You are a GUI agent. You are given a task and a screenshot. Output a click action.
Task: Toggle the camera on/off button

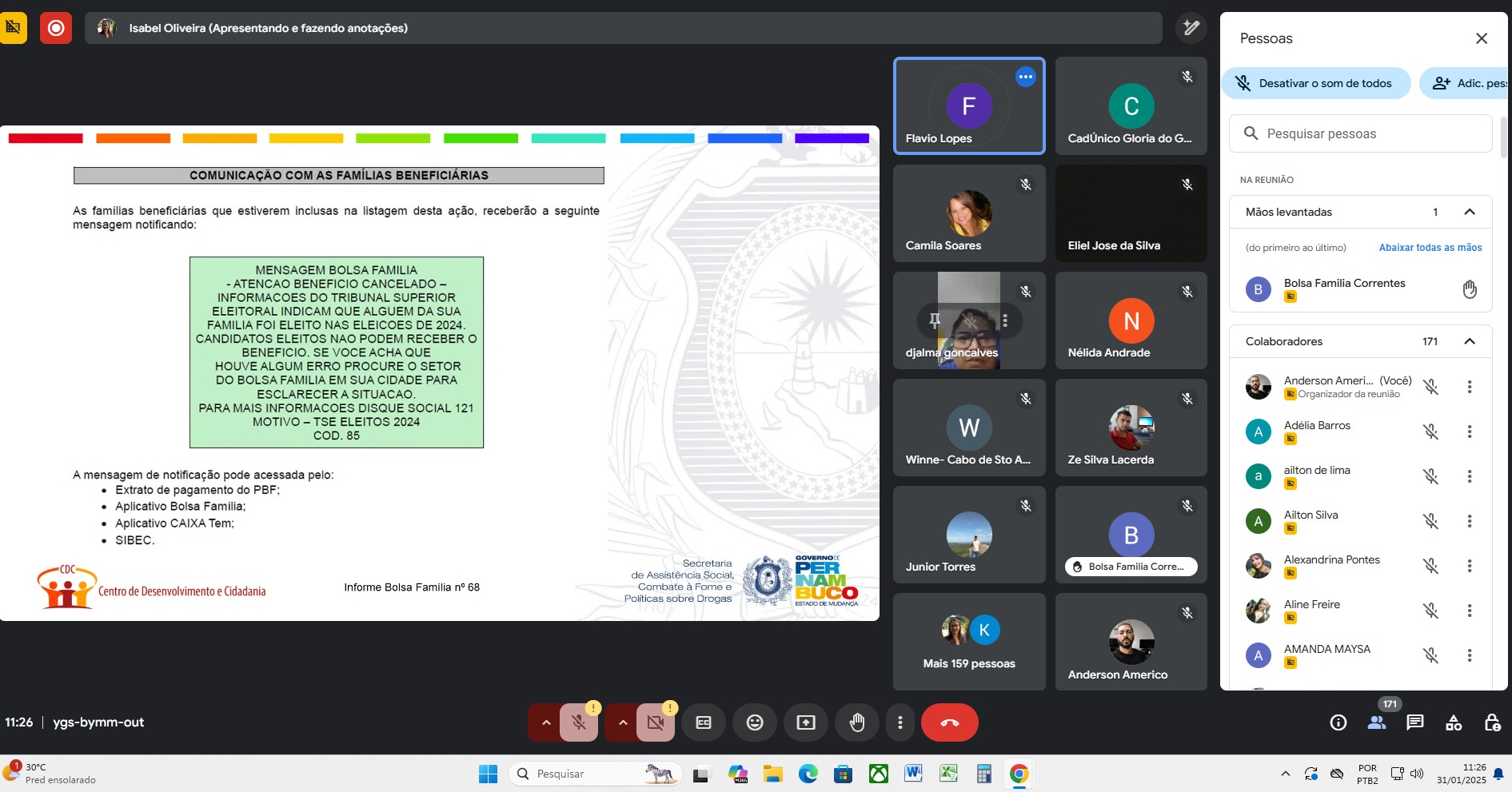click(656, 722)
